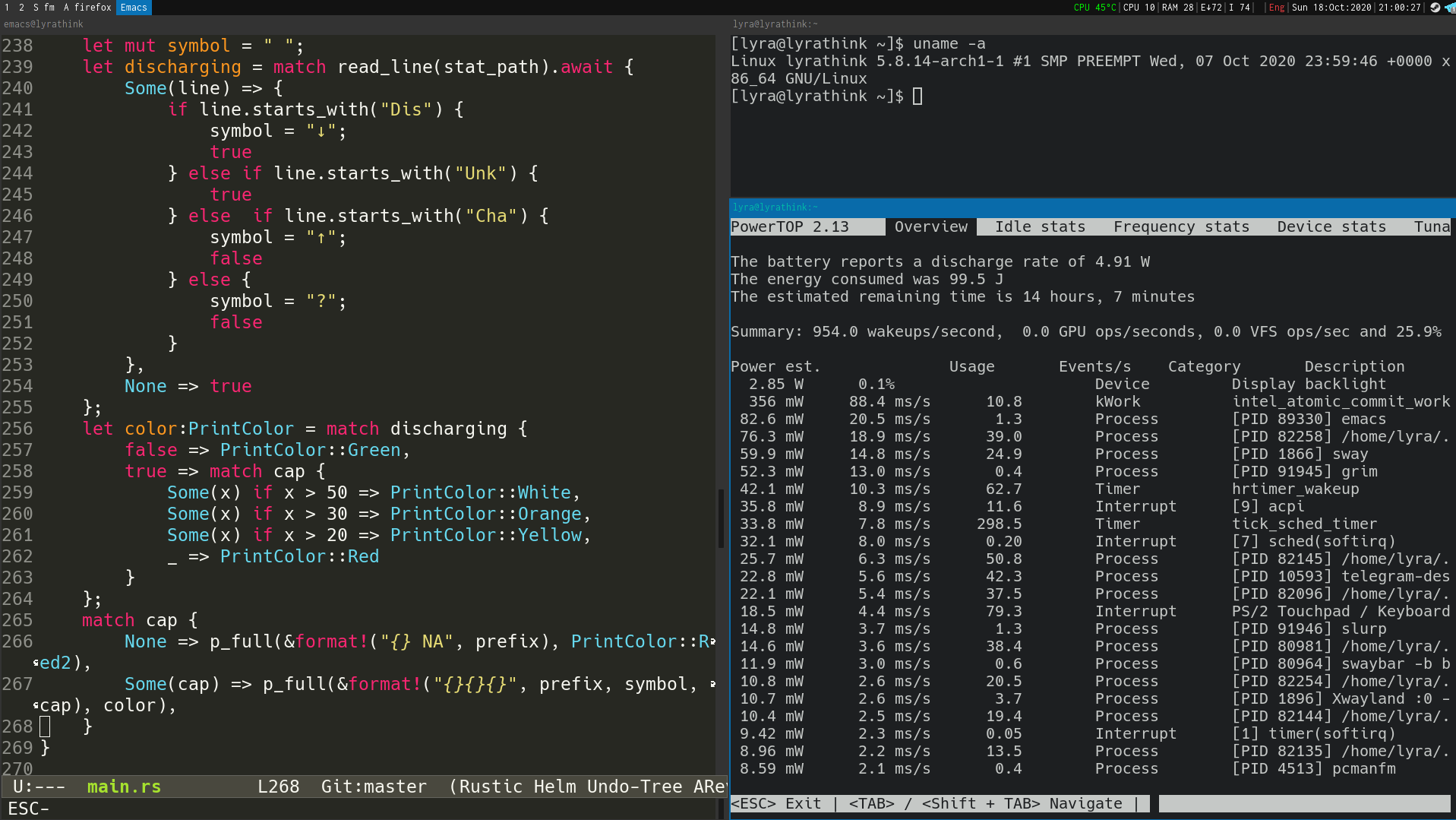1456x820 pixels.
Task: Open PowerTOP Overview tab
Action: [930, 226]
